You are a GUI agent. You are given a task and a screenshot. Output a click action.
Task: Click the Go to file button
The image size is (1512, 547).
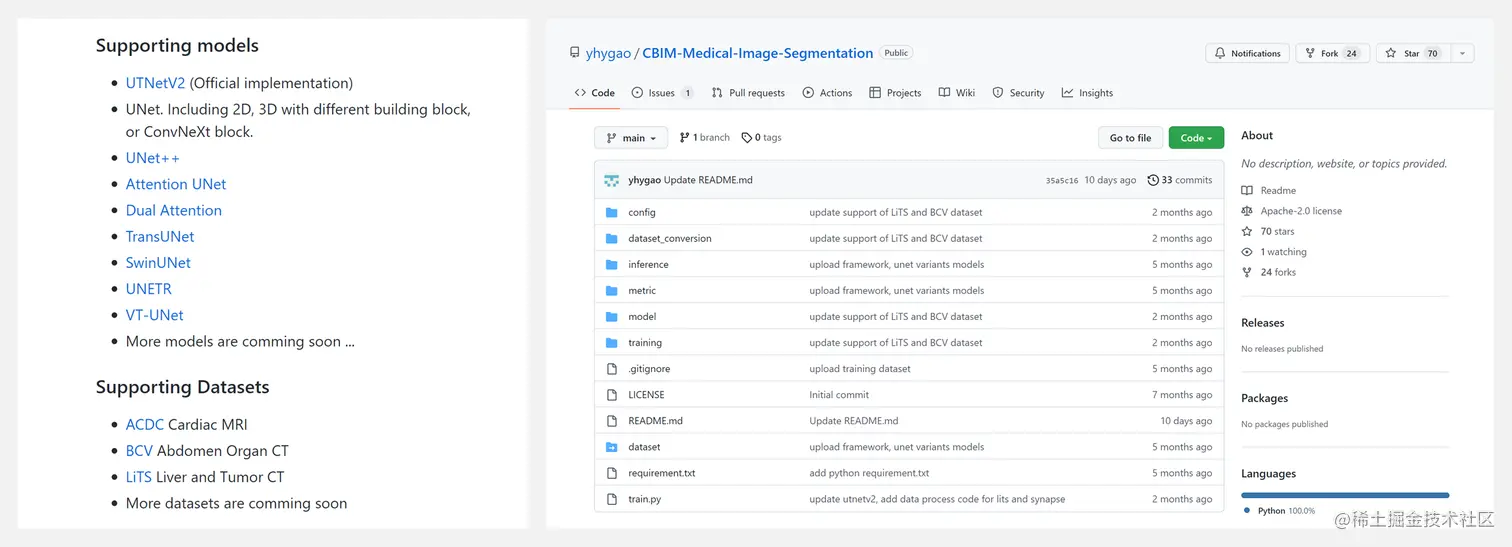[1130, 138]
